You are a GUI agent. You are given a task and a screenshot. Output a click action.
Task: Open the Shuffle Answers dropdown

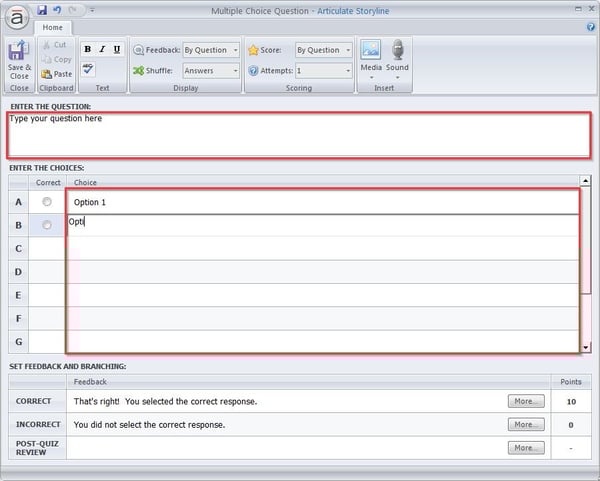tap(211, 71)
